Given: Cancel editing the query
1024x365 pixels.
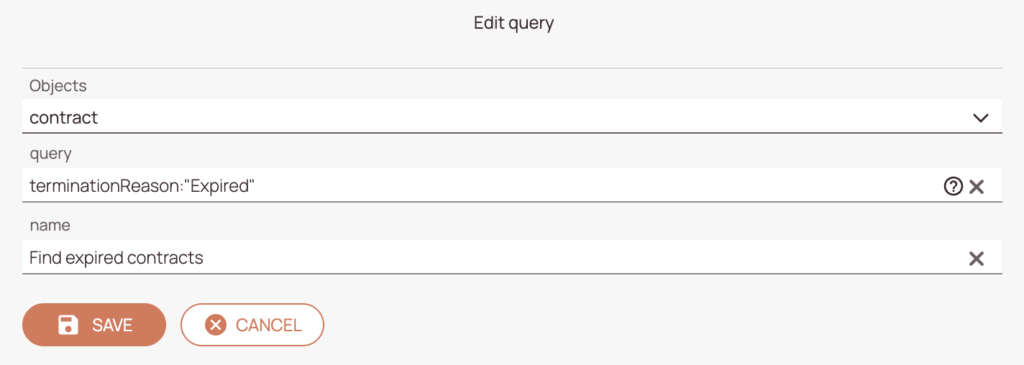Looking at the screenshot, I should 252,325.
